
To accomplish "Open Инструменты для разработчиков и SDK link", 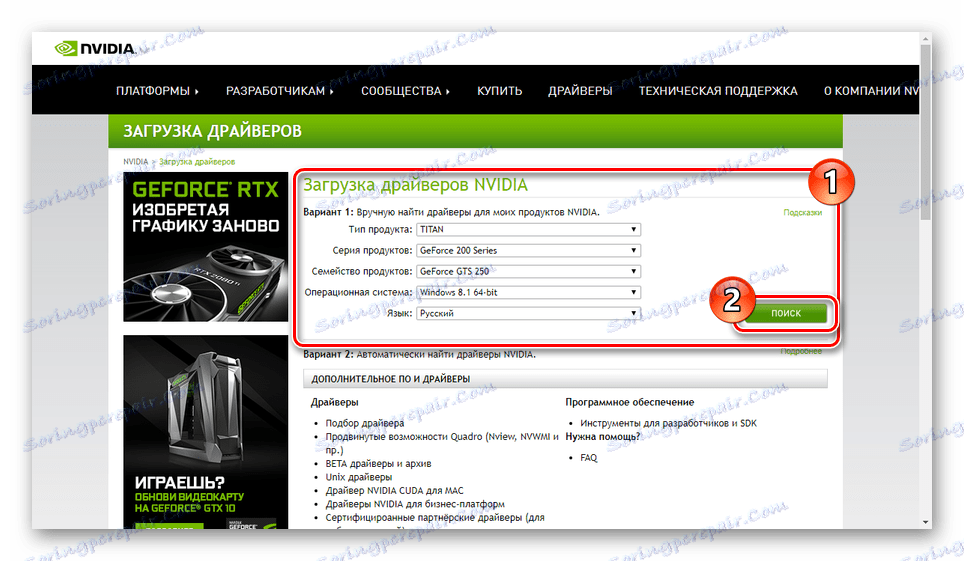I will point(668,423).
